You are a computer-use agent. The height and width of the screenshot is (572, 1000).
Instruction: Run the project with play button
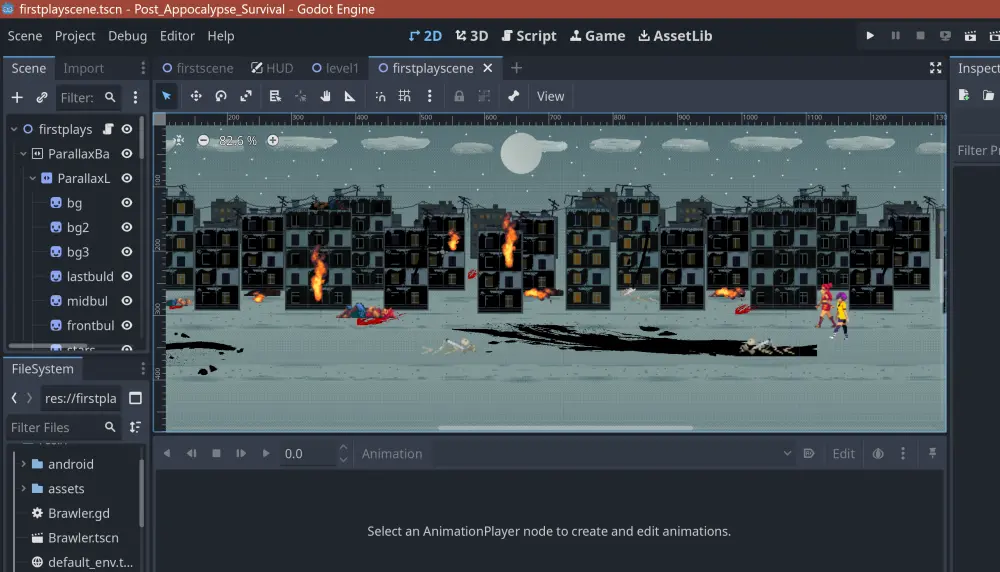[x=870, y=36]
